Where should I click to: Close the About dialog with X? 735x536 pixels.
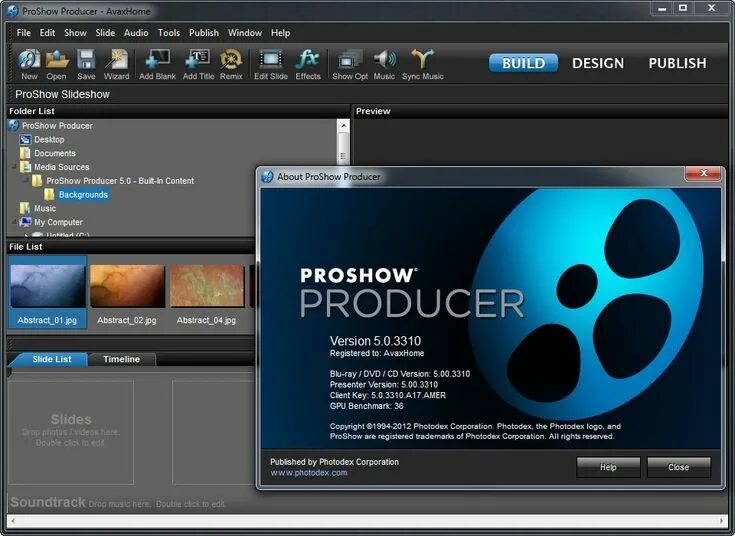(x=703, y=173)
